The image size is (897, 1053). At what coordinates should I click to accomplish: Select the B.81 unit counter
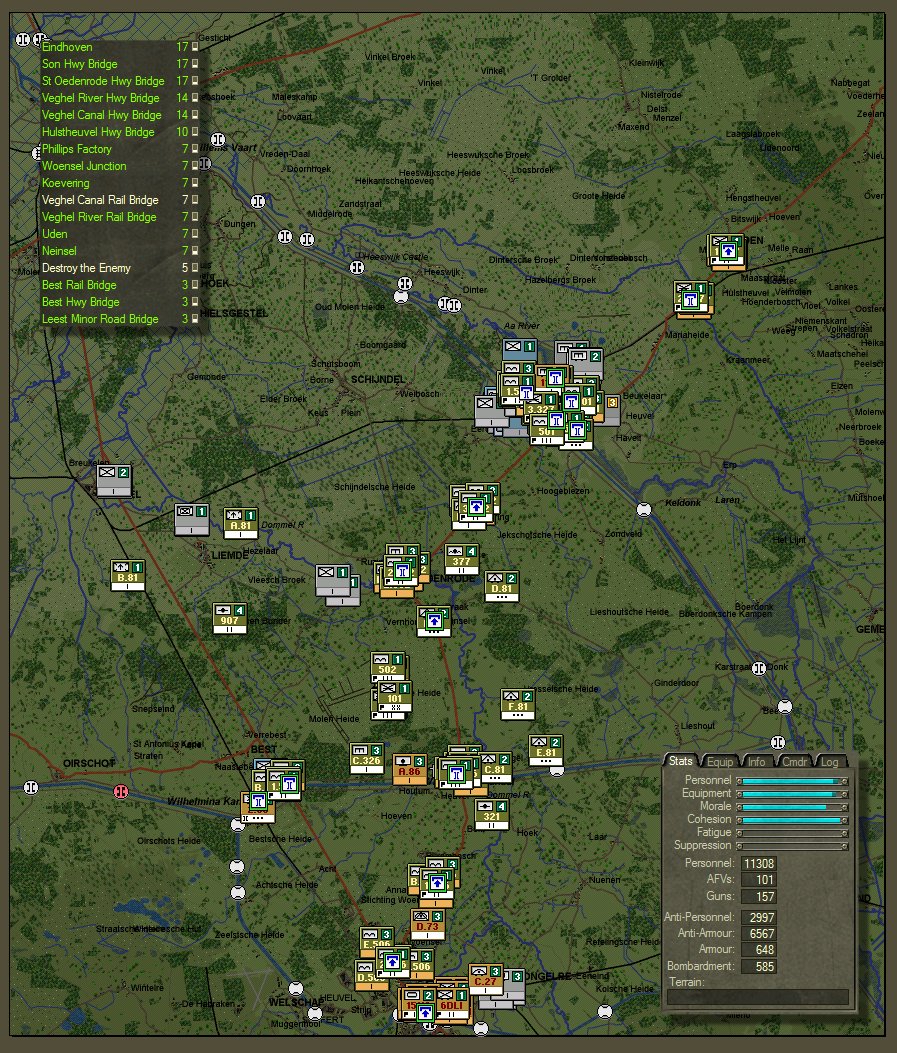[128, 575]
